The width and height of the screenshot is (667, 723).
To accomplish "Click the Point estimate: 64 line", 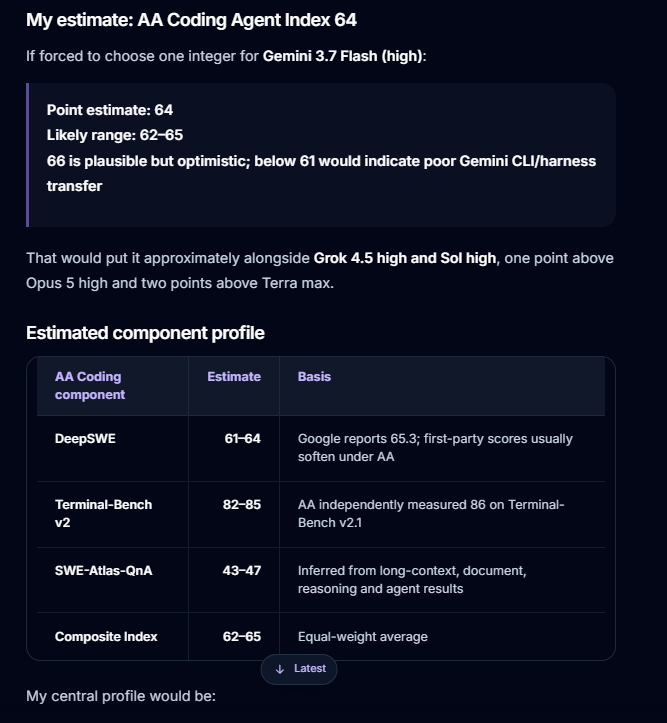I will (x=110, y=110).
